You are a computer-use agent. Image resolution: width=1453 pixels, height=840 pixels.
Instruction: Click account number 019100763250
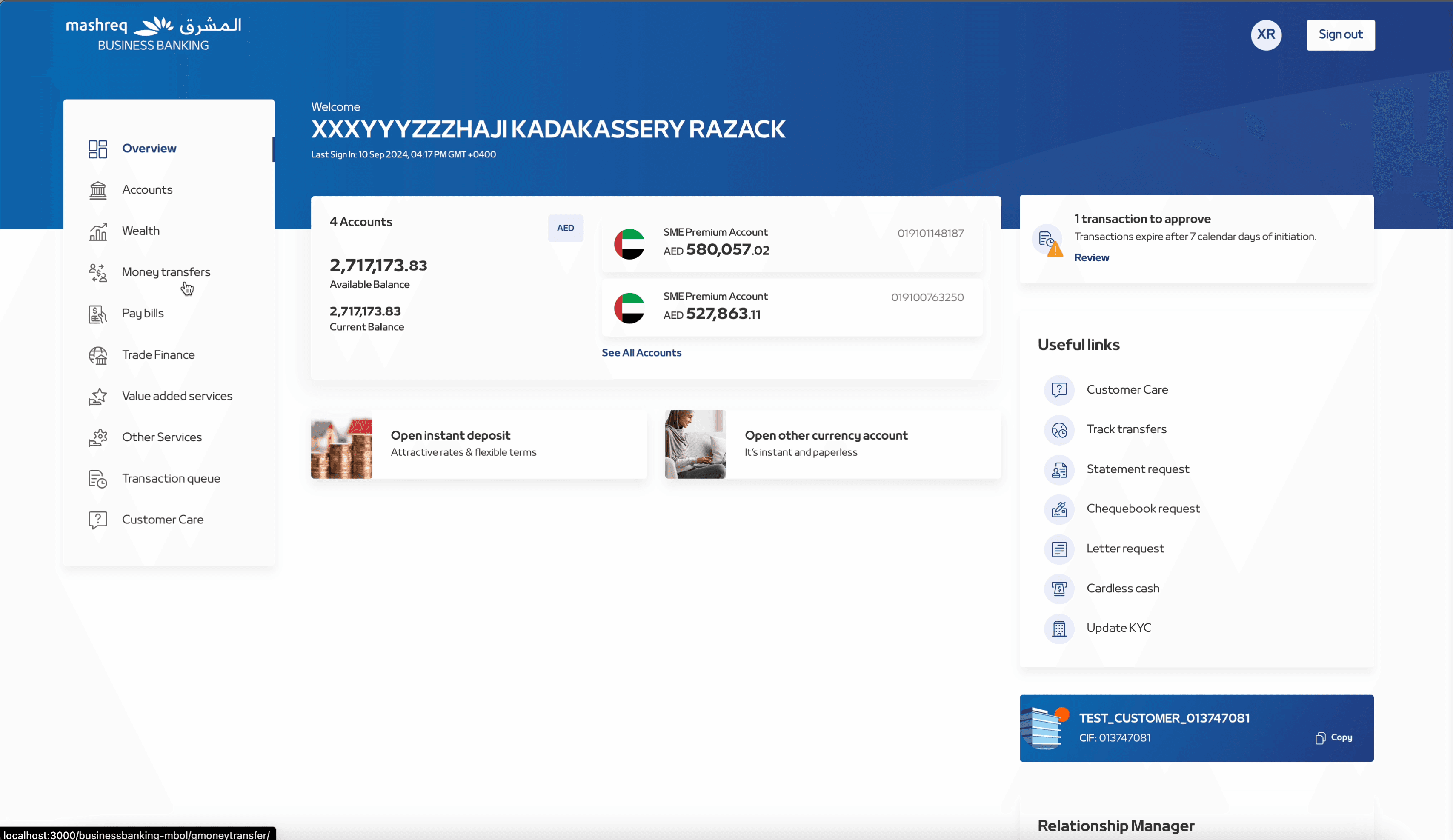tap(927, 297)
